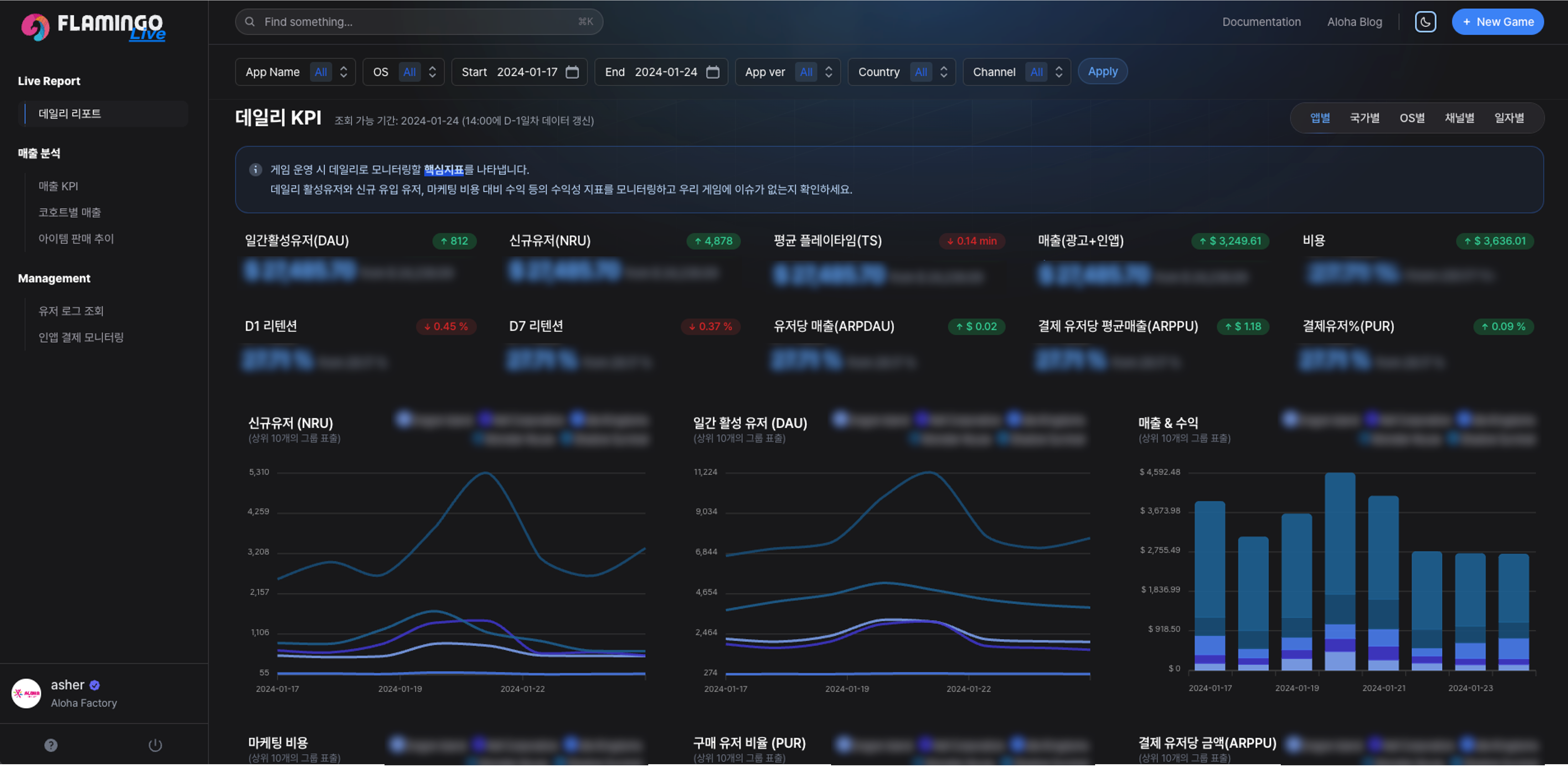1568x766 pixels.
Task: Toggle dark mode with the moon icon
Action: pyautogui.click(x=1425, y=21)
